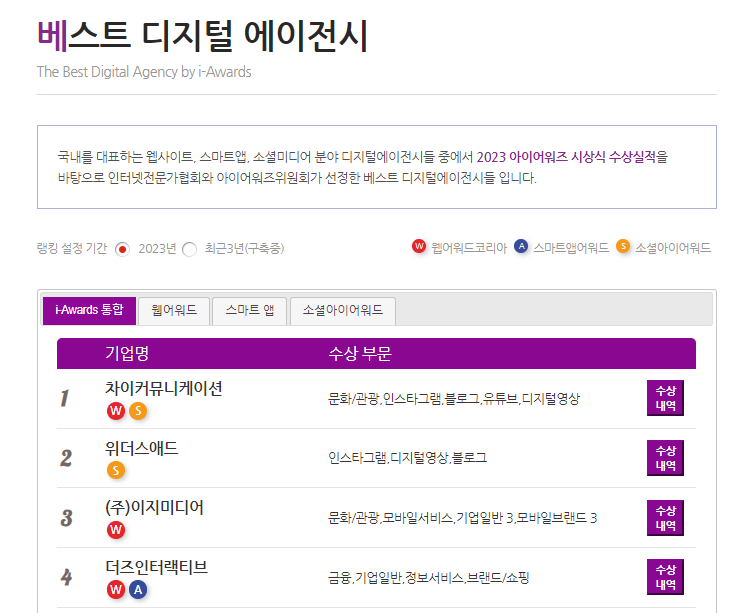This screenshot has width=732, height=613.
Task: Click award categories text 인스타그램,디지털영상,블로그
Action: [x=408, y=458]
